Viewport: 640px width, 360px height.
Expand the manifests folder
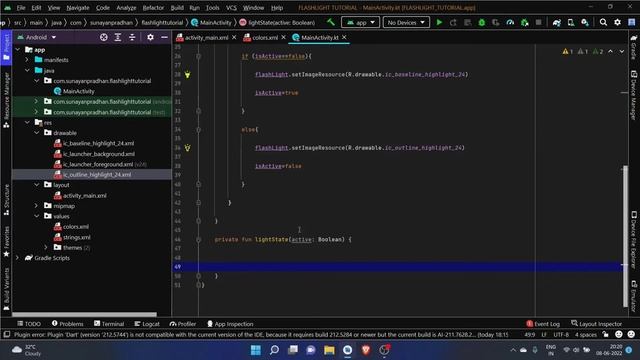[x=27, y=60]
